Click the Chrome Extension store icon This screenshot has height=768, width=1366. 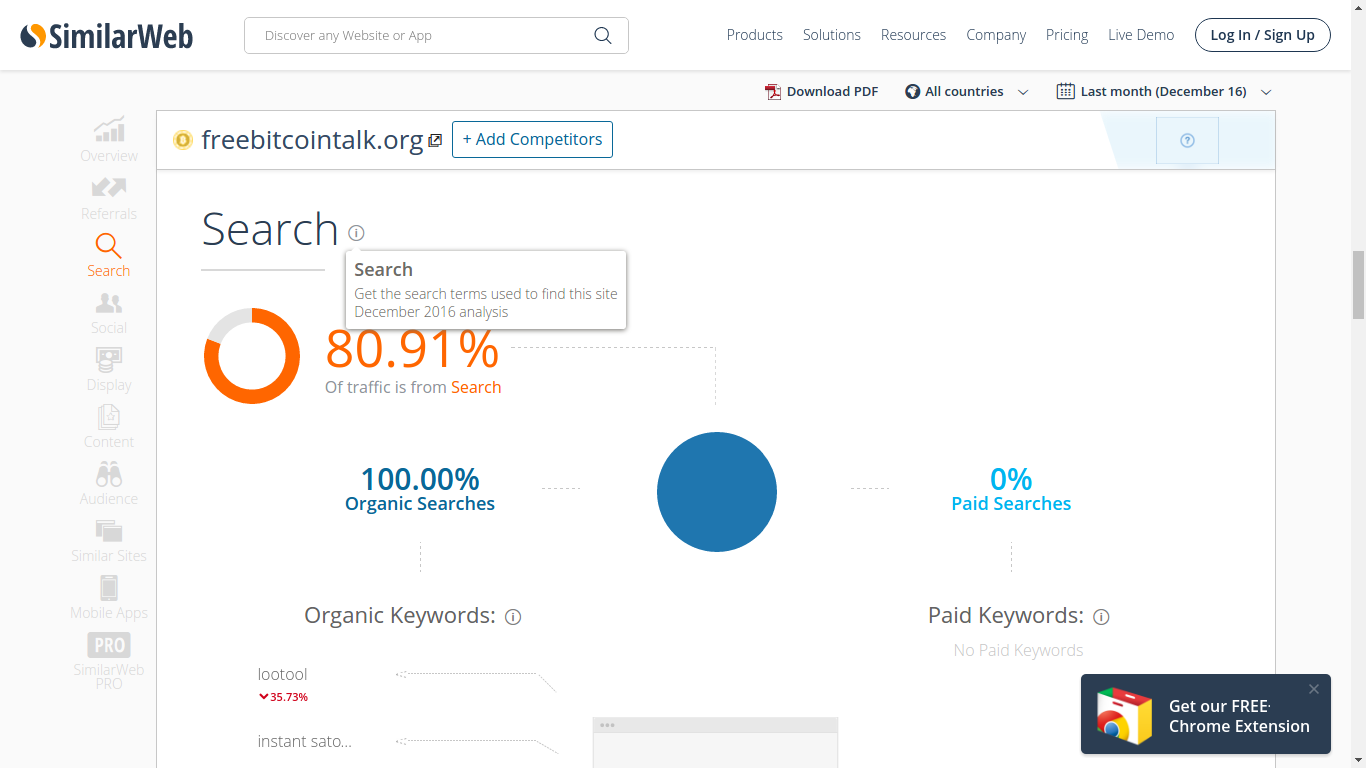point(1124,716)
